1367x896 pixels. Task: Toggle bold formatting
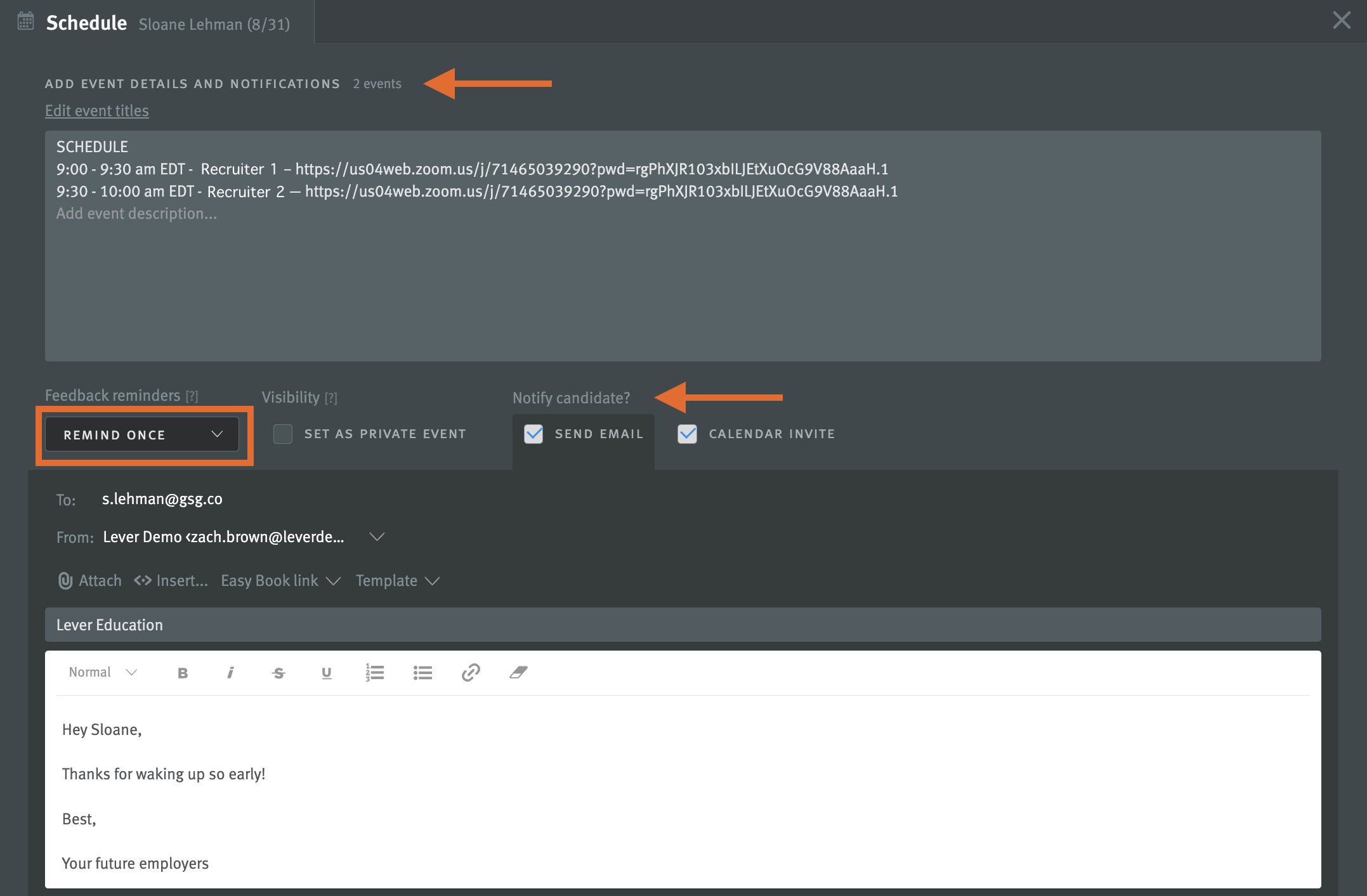pos(183,673)
